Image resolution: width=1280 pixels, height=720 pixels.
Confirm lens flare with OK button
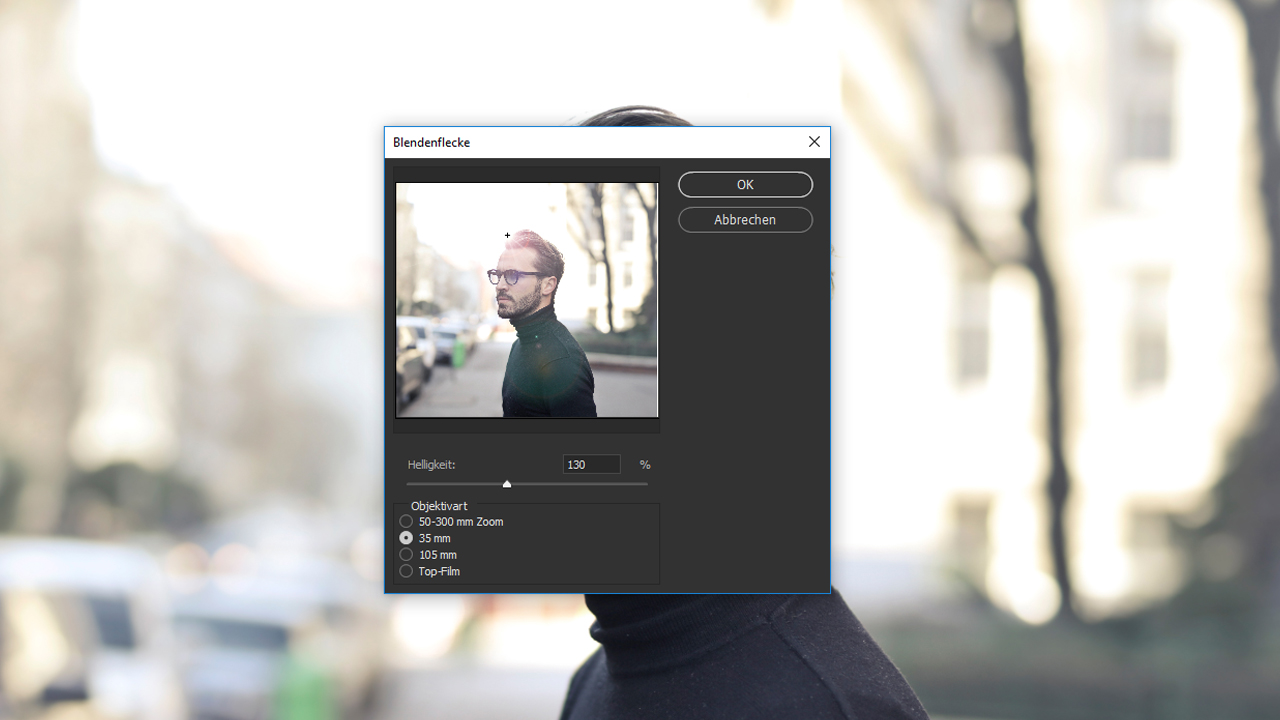pyautogui.click(x=745, y=185)
